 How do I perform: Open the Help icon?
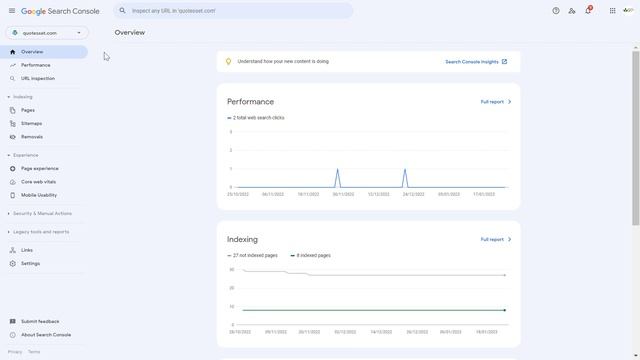point(556,11)
